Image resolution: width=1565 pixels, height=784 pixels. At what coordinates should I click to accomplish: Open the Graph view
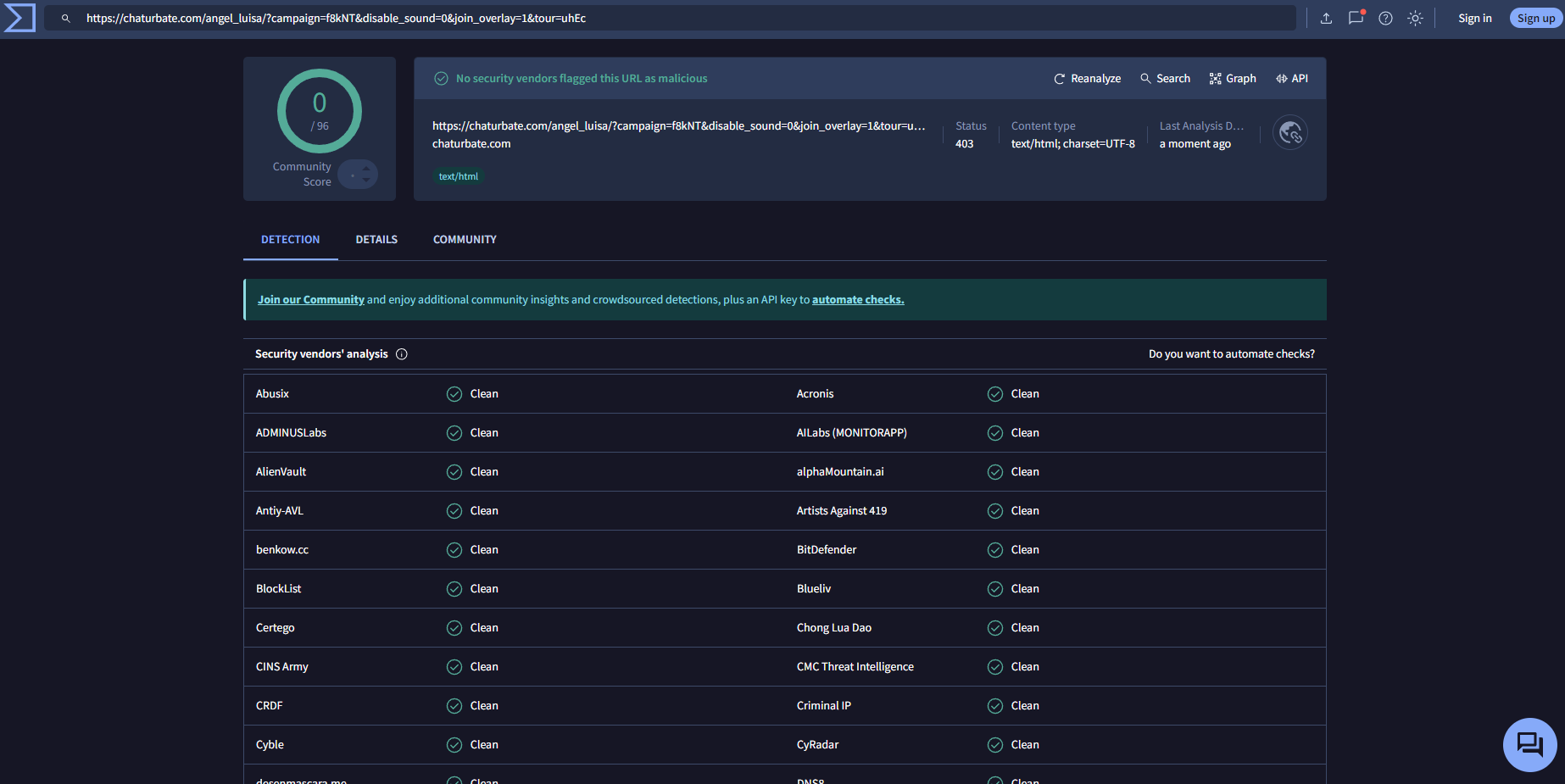[x=1233, y=78]
